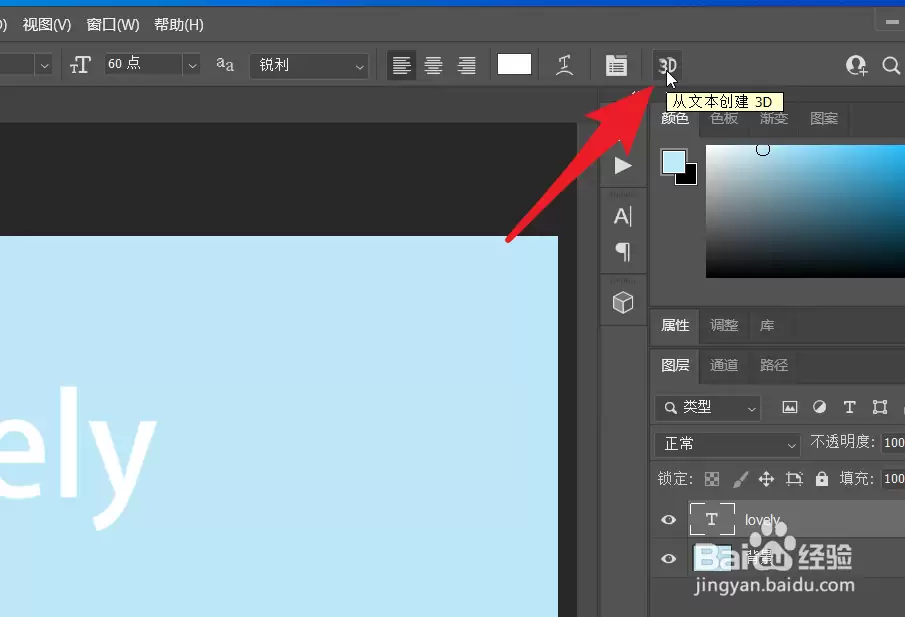Open the 锐利 anti-aliasing dropdown
This screenshot has width=905, height=617.
point(309,65)
